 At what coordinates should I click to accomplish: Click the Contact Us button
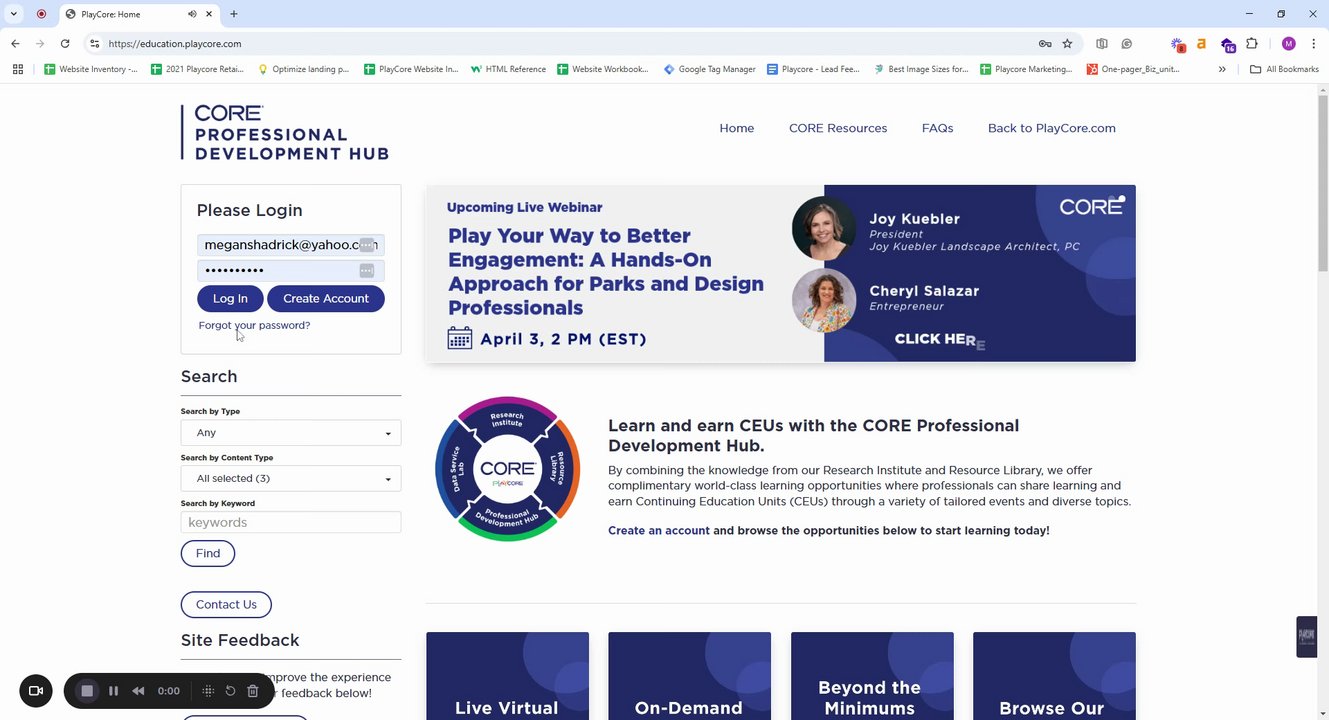pos(226,604)
